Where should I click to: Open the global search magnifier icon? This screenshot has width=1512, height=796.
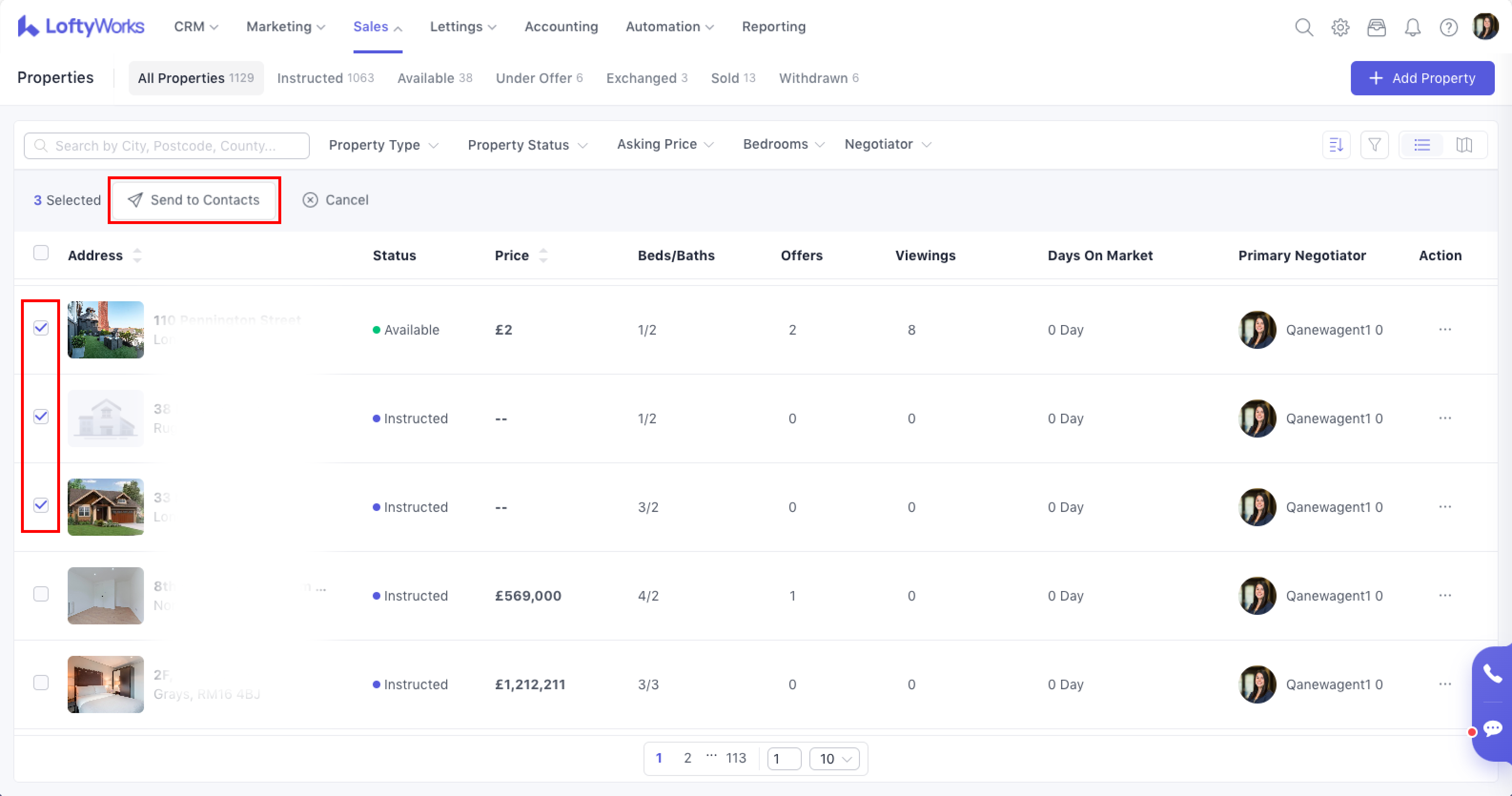tap(1304, 27)
